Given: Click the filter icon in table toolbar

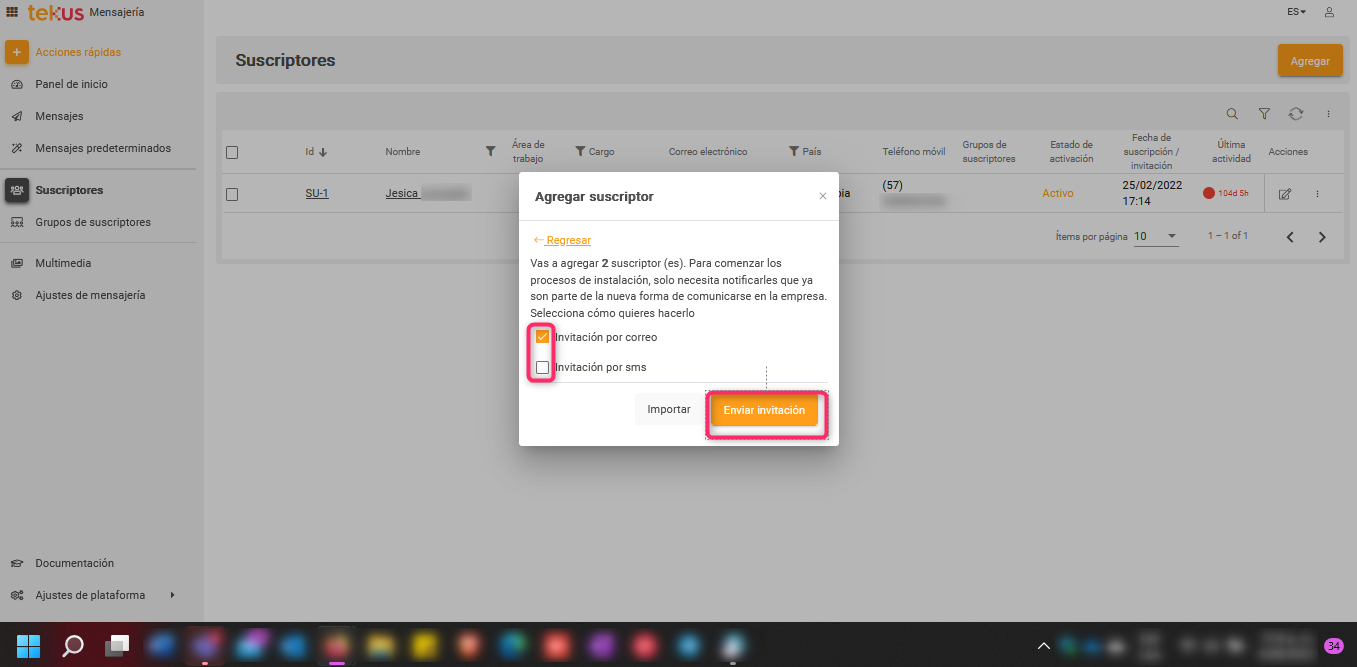Looking at the screenshot, I should (x=1264, y=114).
